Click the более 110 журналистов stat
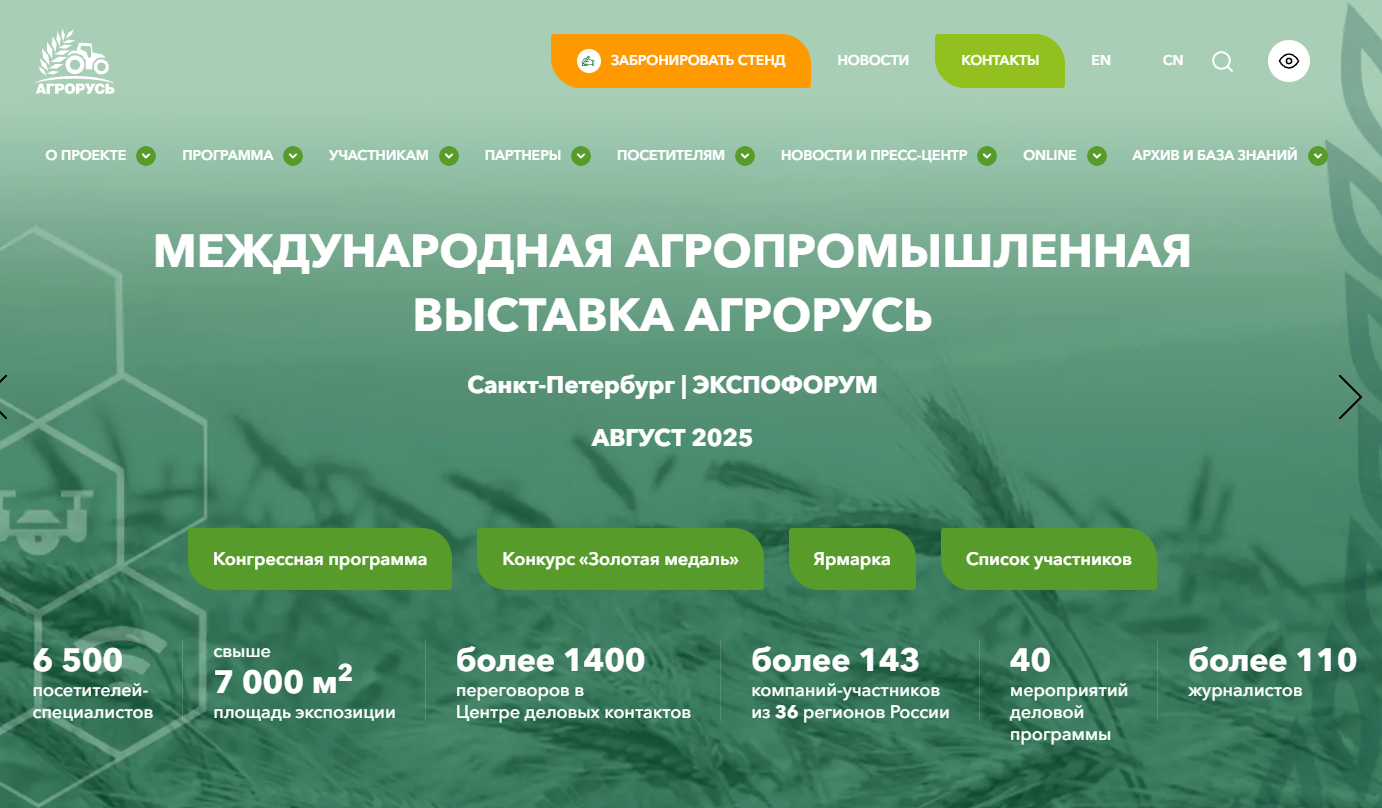The height and width of the screenshot is (808, 1382). point(1272,672)
